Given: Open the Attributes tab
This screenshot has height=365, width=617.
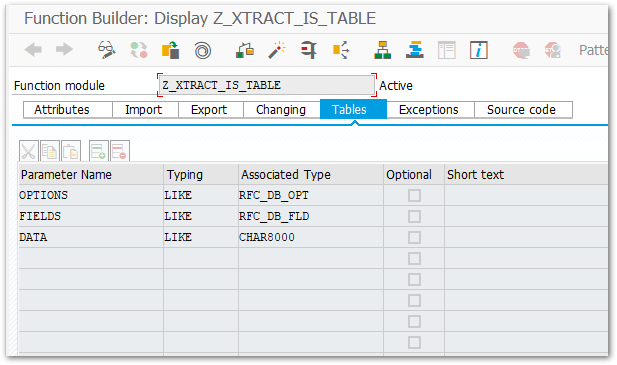Looking at the screenshot, I should pos(68,110).
